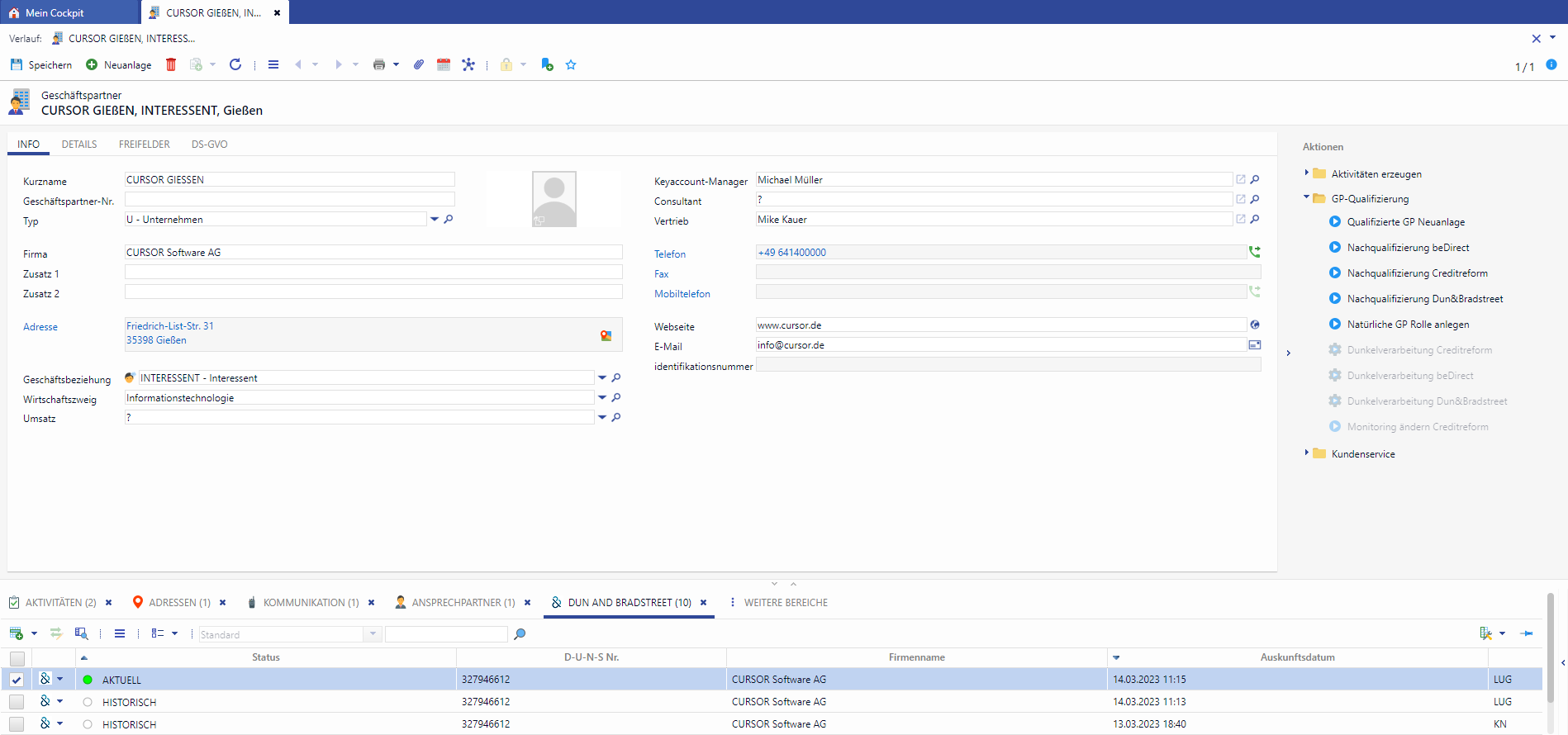Image resolution: width=1568 pixels, height=735 pixels.
Task: Click the Speichern button
Action: click(41, 64)
